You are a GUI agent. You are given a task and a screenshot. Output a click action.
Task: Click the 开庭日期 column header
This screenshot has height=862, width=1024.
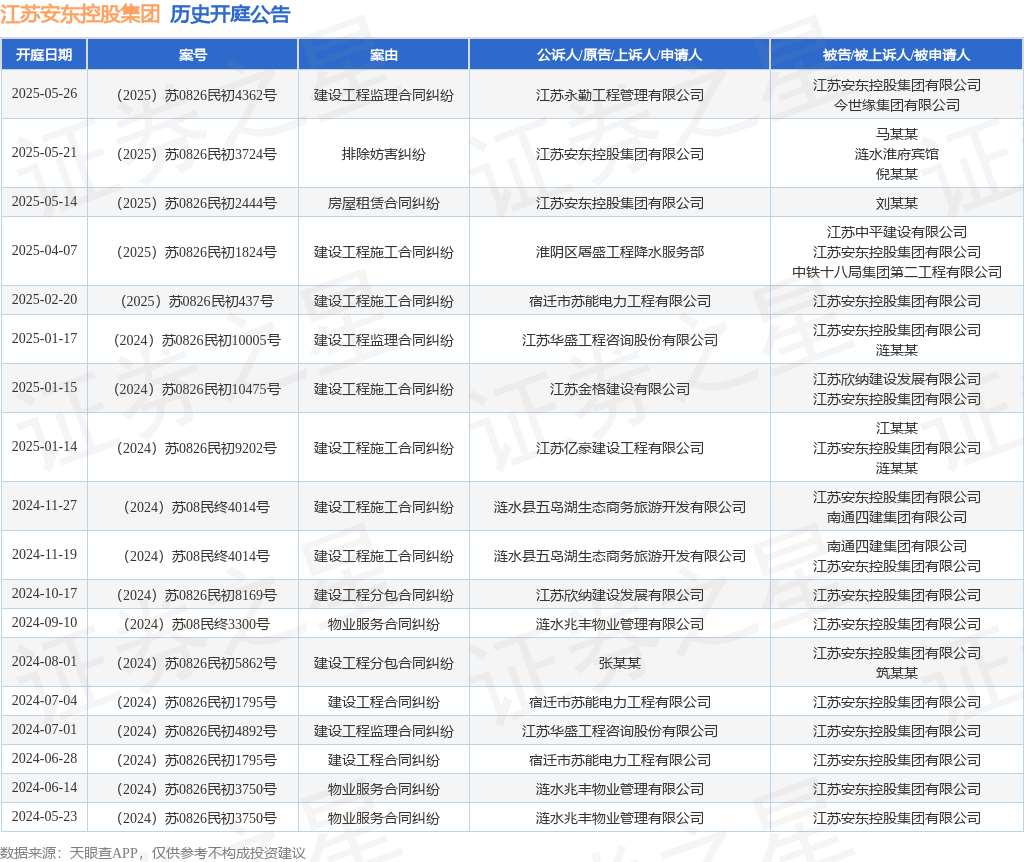tap(44, 55)
